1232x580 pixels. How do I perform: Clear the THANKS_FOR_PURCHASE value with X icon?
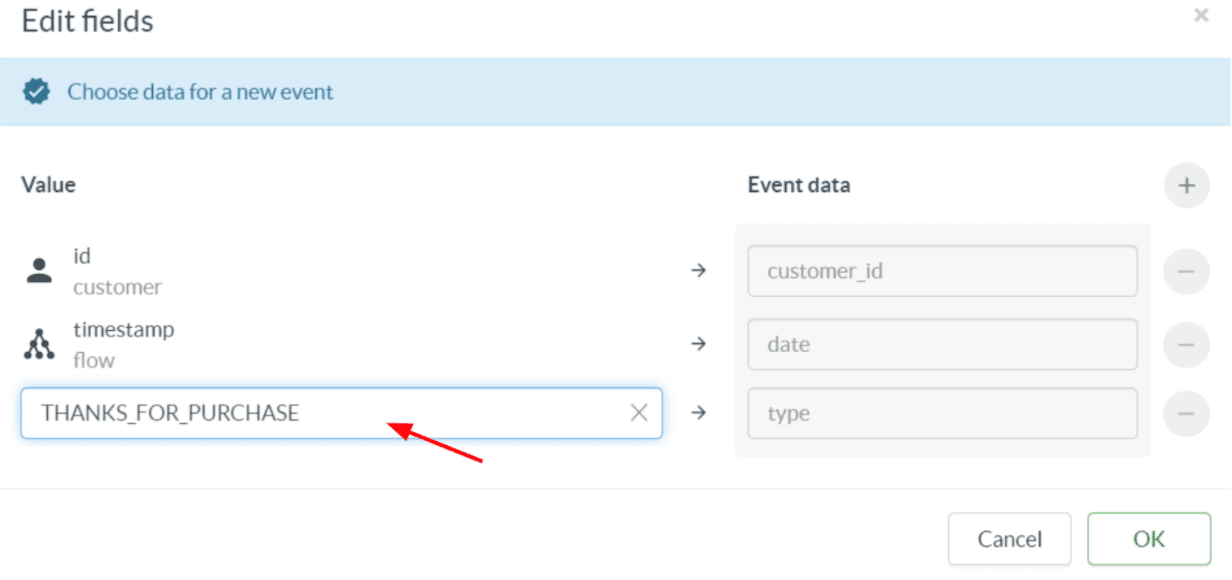click(639, 413)
